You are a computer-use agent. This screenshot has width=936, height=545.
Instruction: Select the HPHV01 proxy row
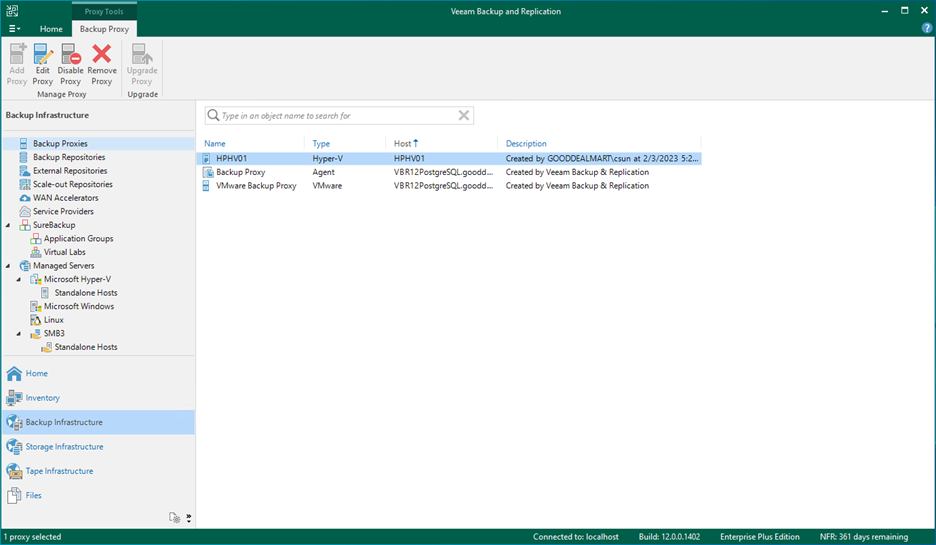[449, 159]
